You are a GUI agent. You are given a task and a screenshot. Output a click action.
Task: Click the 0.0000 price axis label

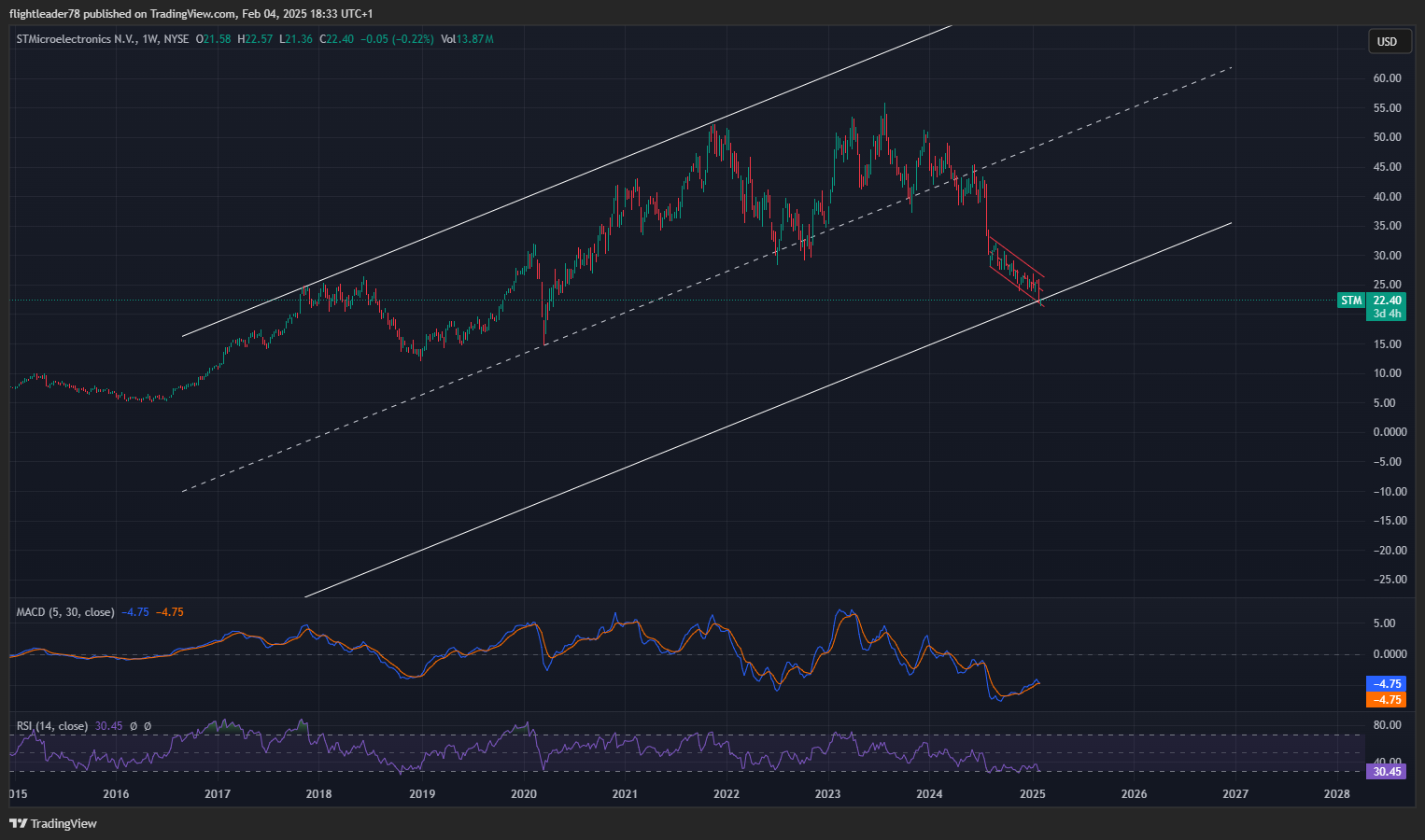coord(1390,432)
